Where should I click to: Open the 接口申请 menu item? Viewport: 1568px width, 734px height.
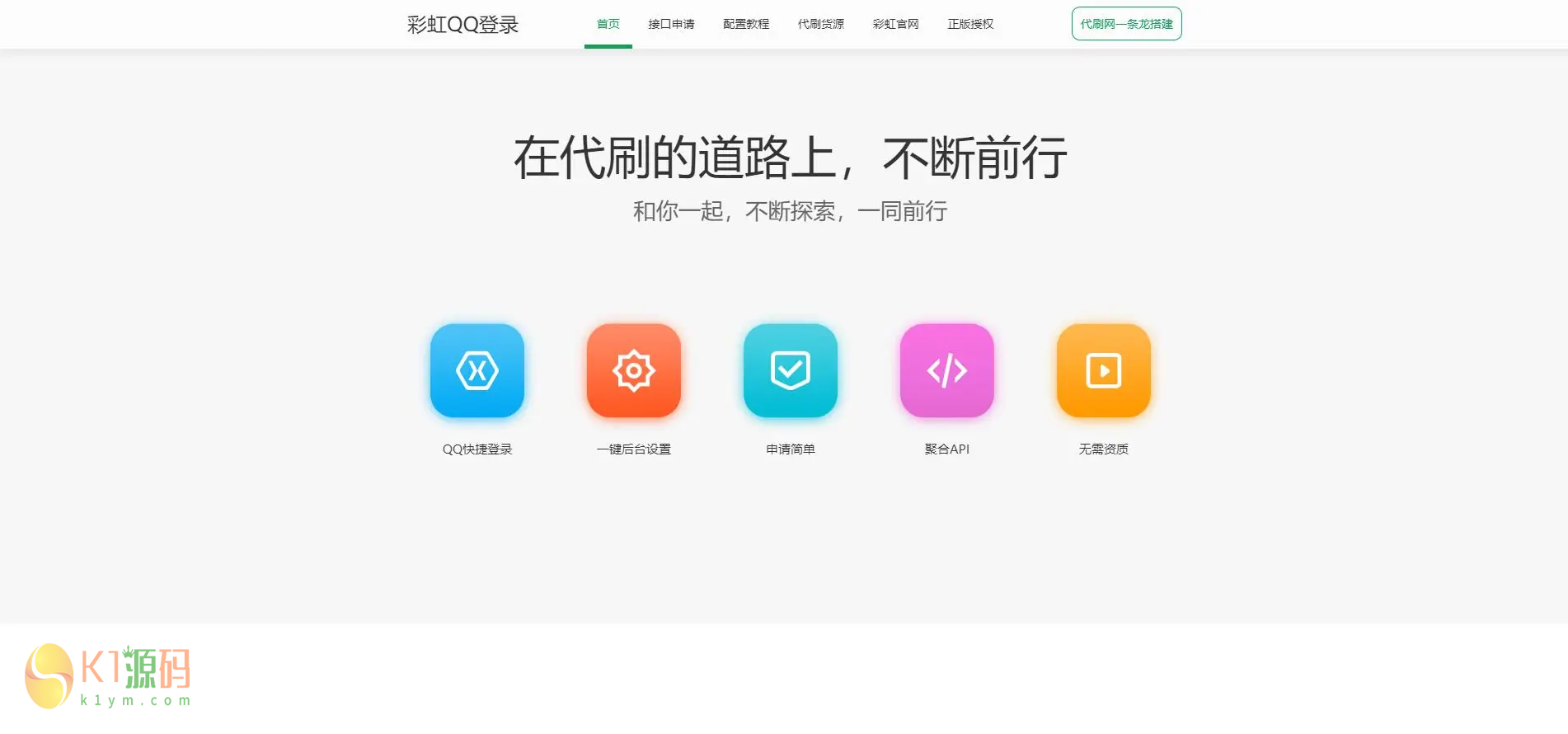[671, 24]
